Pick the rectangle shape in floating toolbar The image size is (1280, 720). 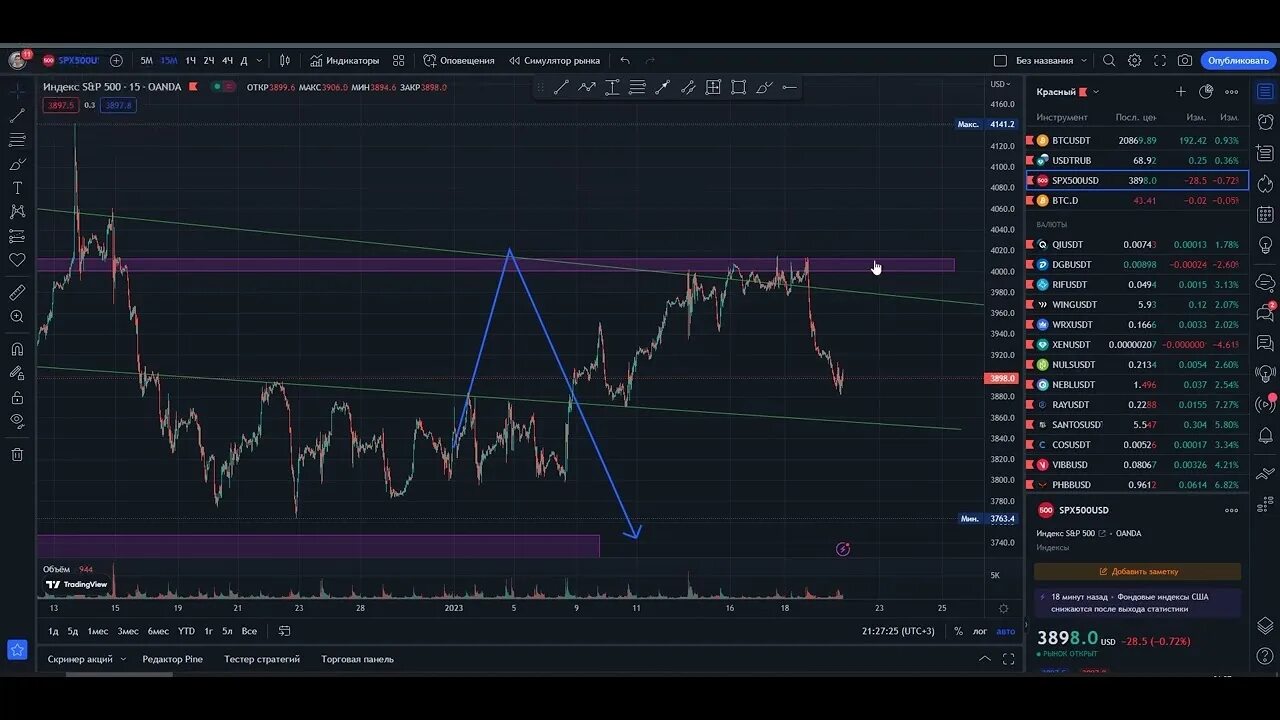click(x=738, y=88)
